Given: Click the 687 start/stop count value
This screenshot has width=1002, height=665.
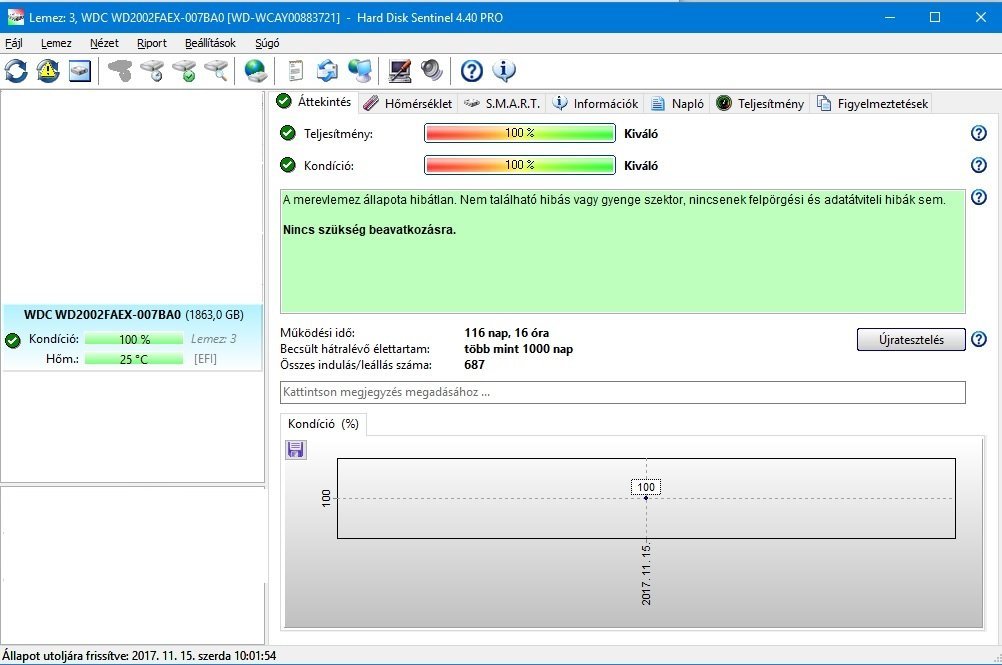Looking at the screenshot, I should click(474, 365).
